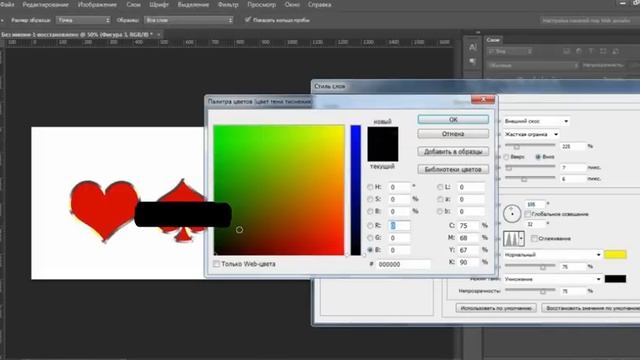
Task: Open the sample size dropdown in options bar
Action: pos(83,20)
